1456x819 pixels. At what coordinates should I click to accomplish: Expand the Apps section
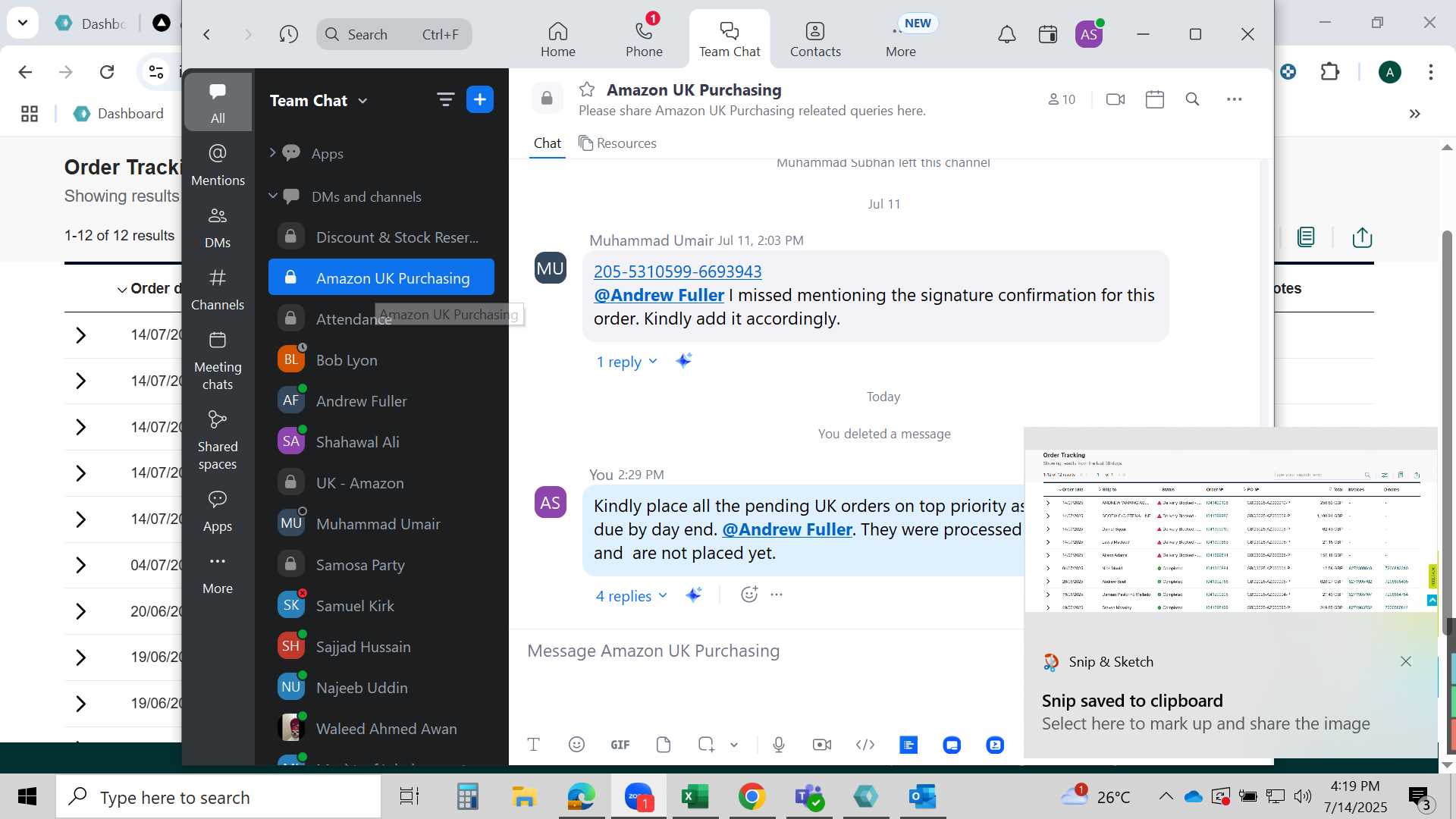click(x=272, y=152)
